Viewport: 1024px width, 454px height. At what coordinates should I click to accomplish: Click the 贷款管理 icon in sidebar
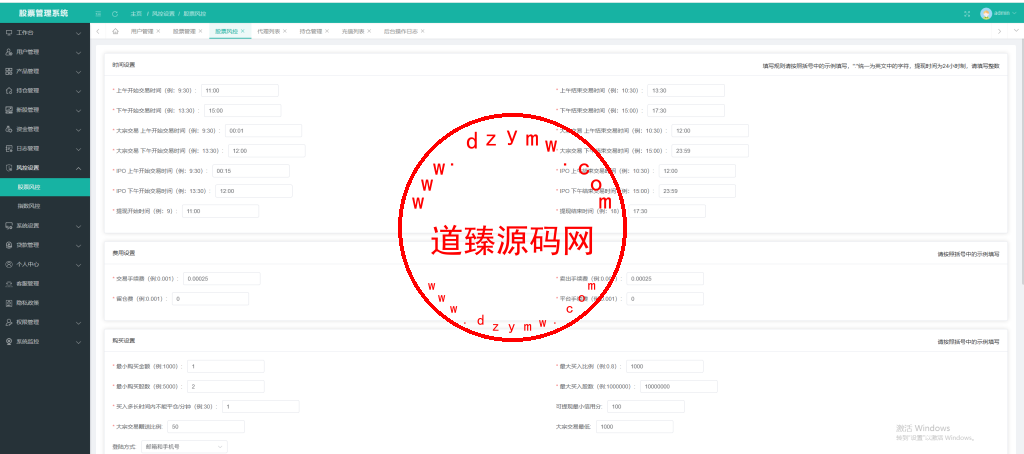coord(8,245)
